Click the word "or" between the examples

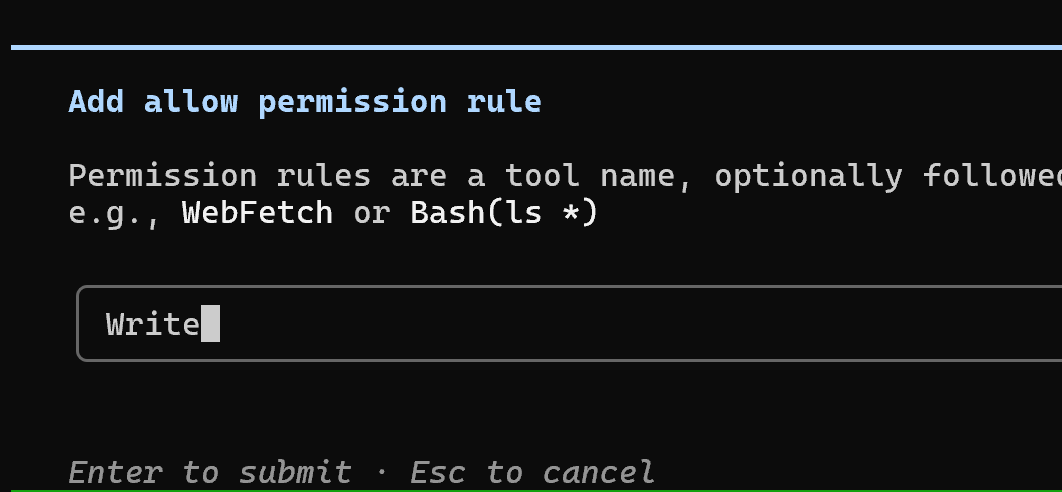(x=372, y=214)
